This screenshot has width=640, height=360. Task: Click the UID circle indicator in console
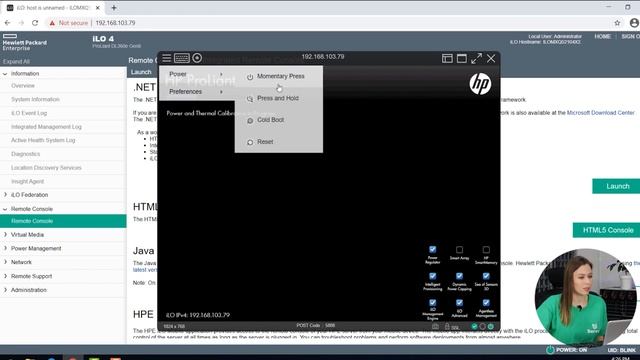tap(482, 327)
